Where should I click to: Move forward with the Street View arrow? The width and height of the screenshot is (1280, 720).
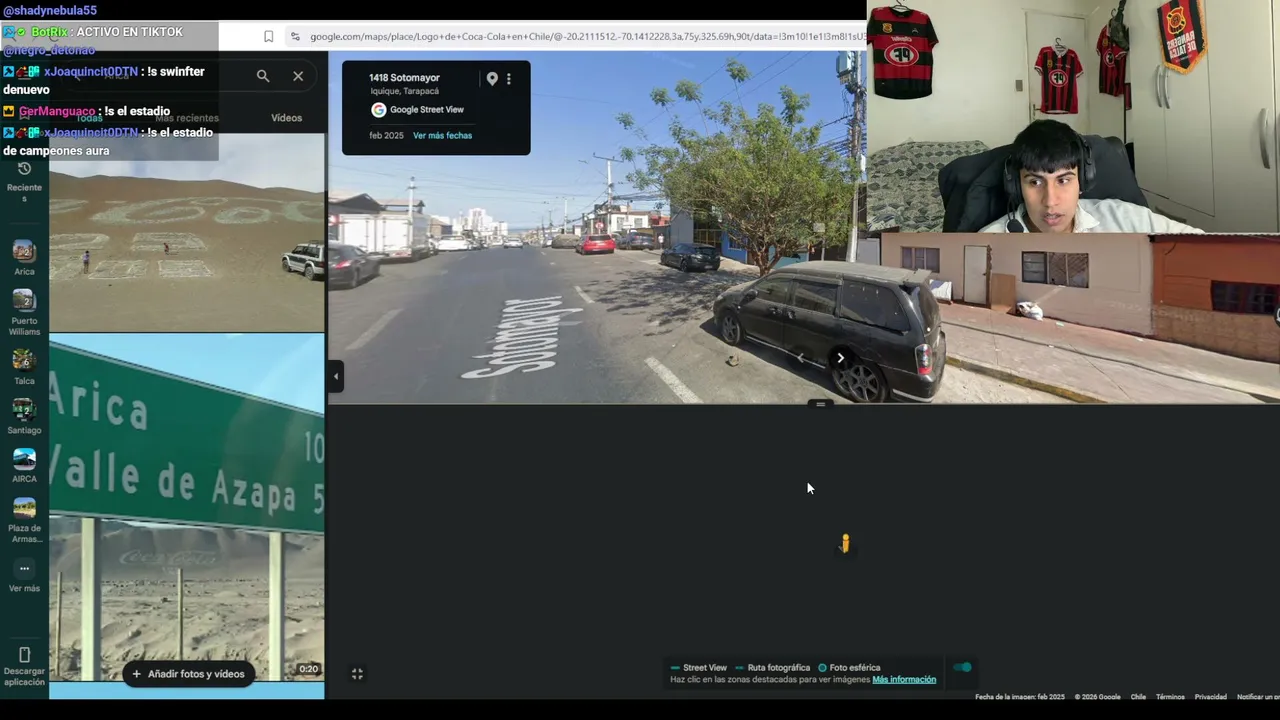(x=840, y=358)
